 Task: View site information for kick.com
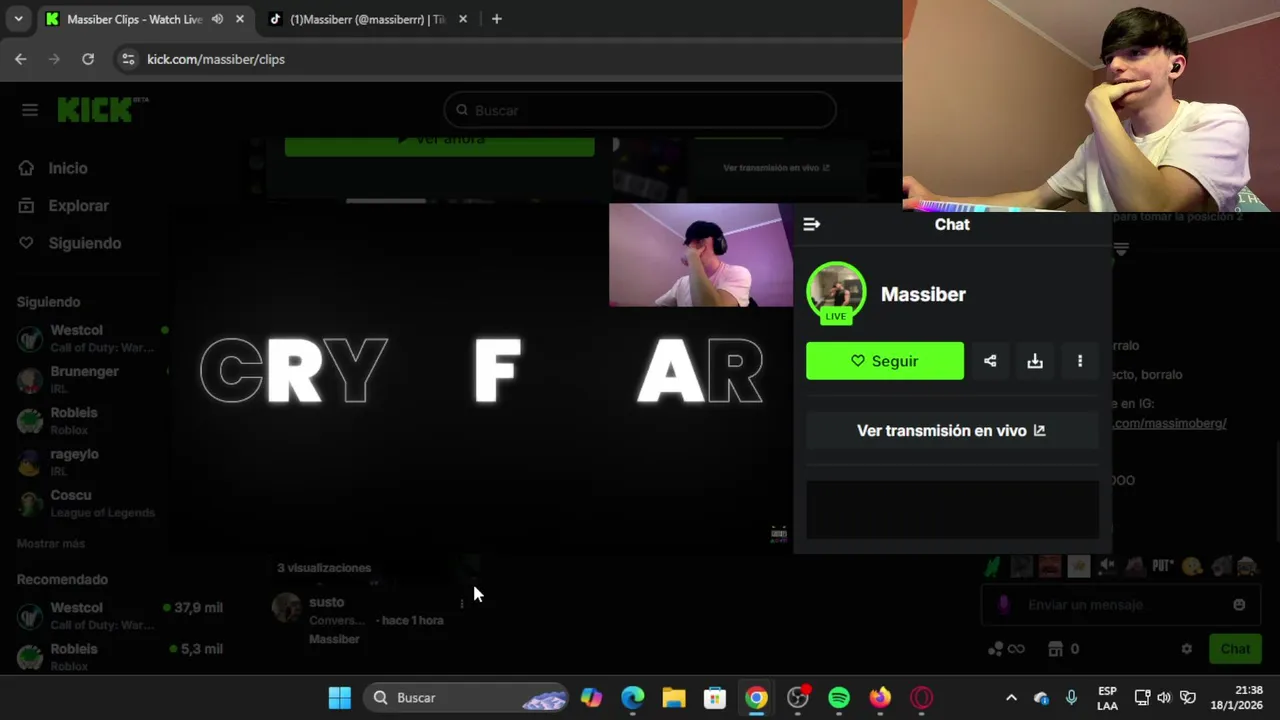tap(127, 59)
